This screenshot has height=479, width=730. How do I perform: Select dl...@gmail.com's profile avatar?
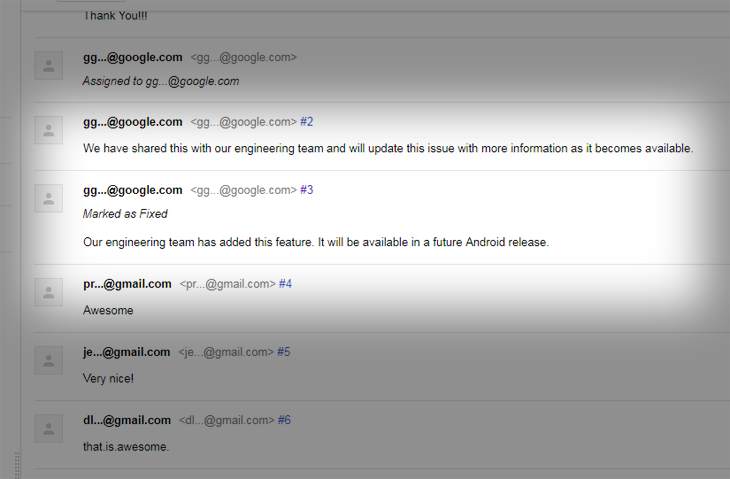point(48,428)
